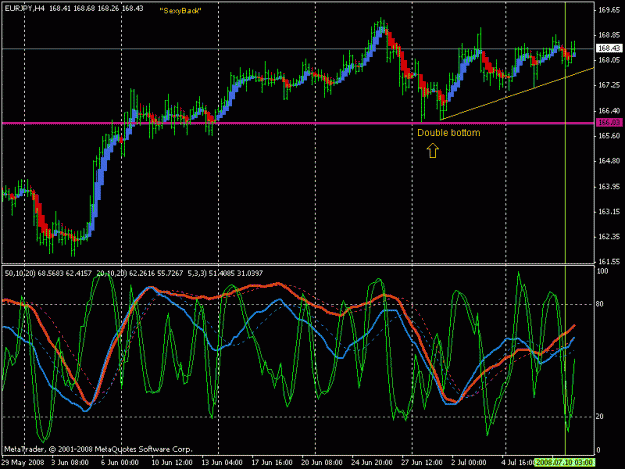Viewport: 625px width, 469px height.
Task: Click the MetaTrader MetaQuotes copyright text
Action: (98, 449)
